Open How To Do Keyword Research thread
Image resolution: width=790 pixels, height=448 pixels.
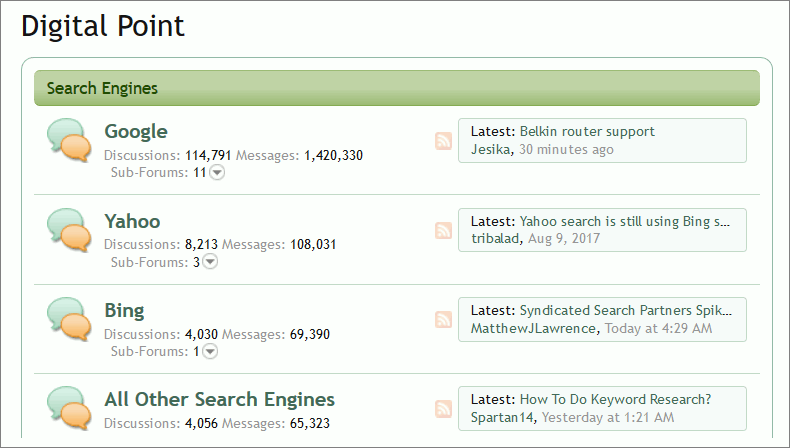point(615,399)
